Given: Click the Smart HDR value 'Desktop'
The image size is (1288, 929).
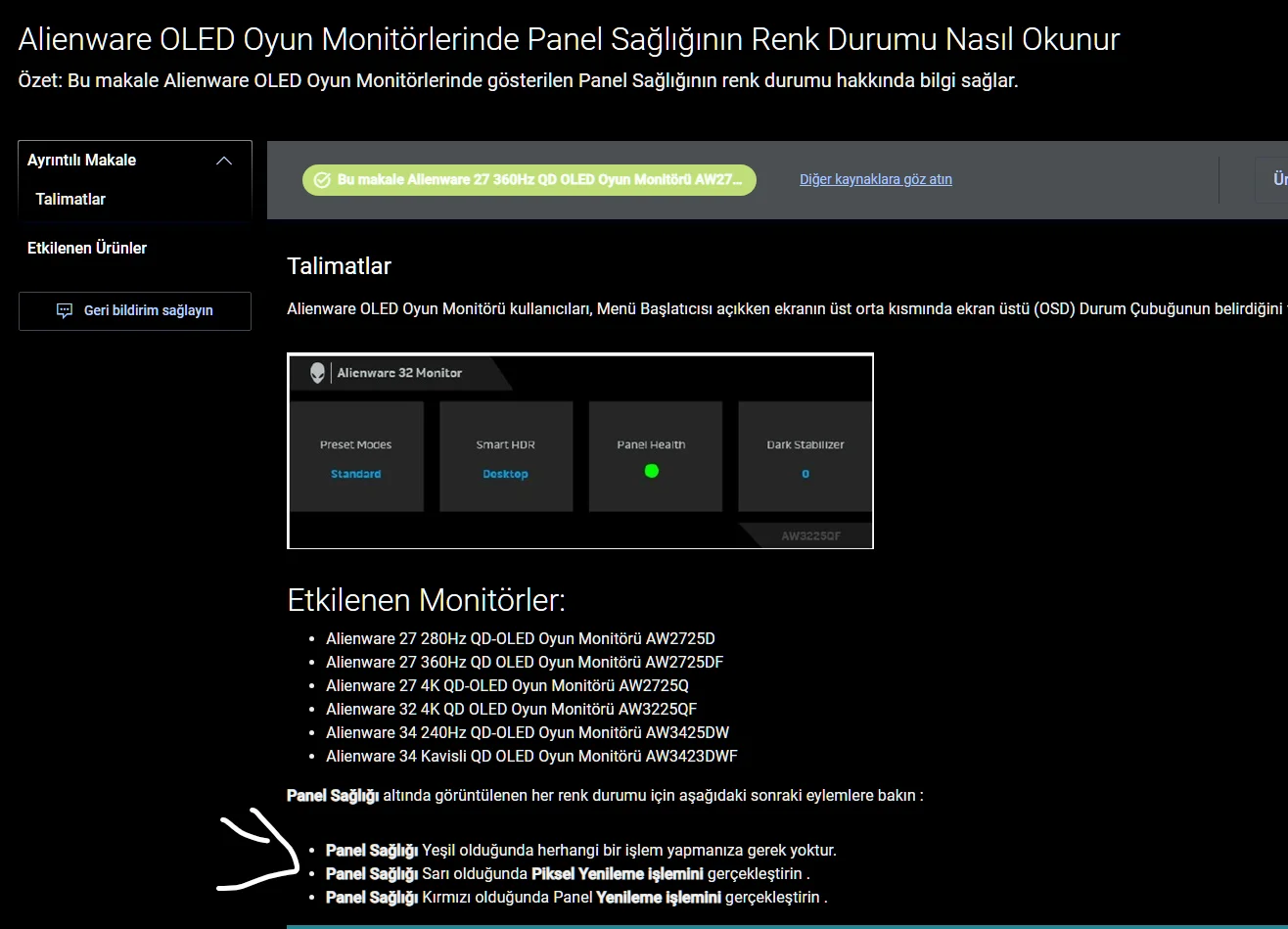Looking at the screenshot, I should click(505, 474).
